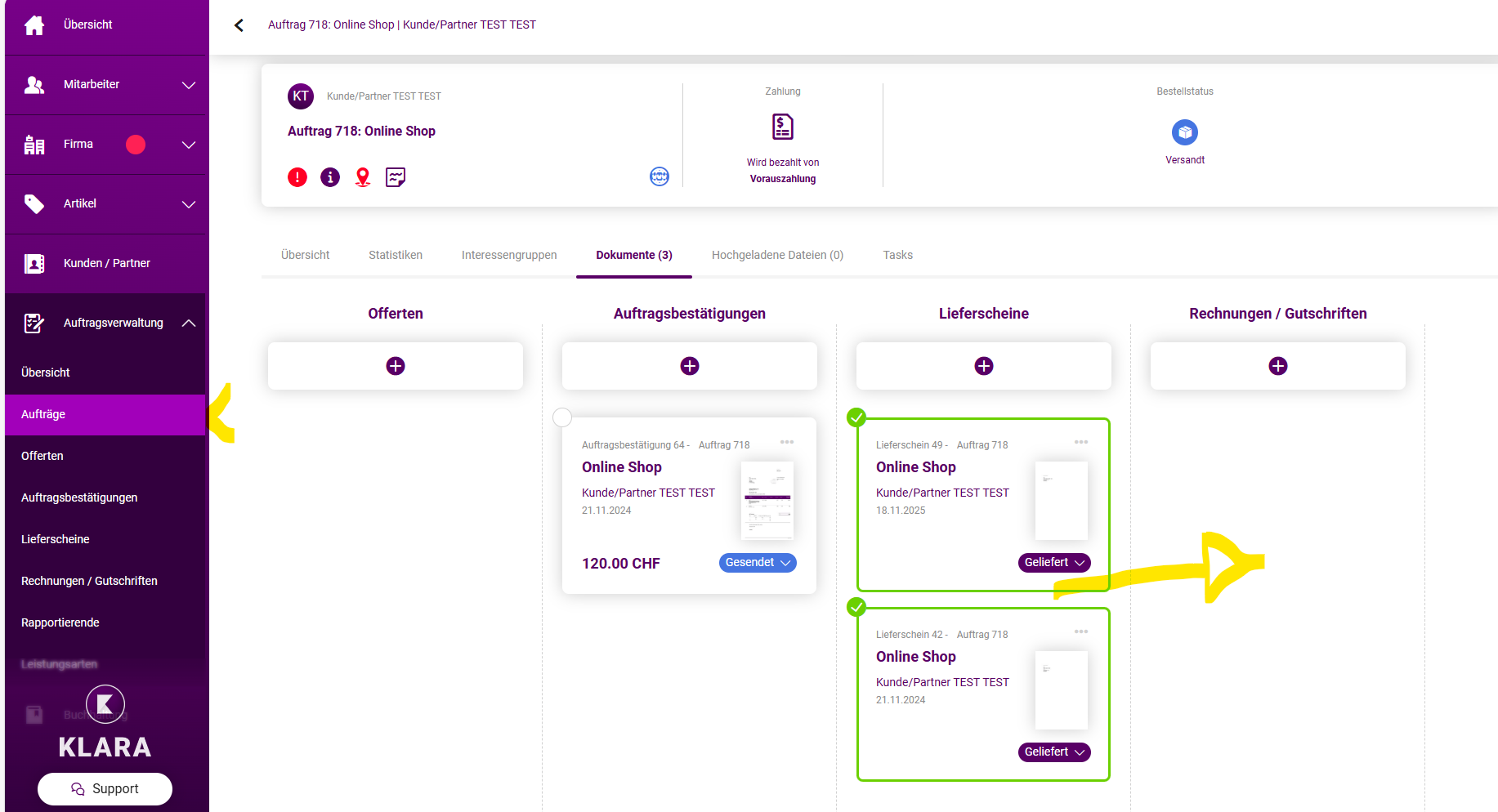Viewport: 1498px width, 812px height.
Task: Click the Versandt order status icon
Action: click(1185, 132)
